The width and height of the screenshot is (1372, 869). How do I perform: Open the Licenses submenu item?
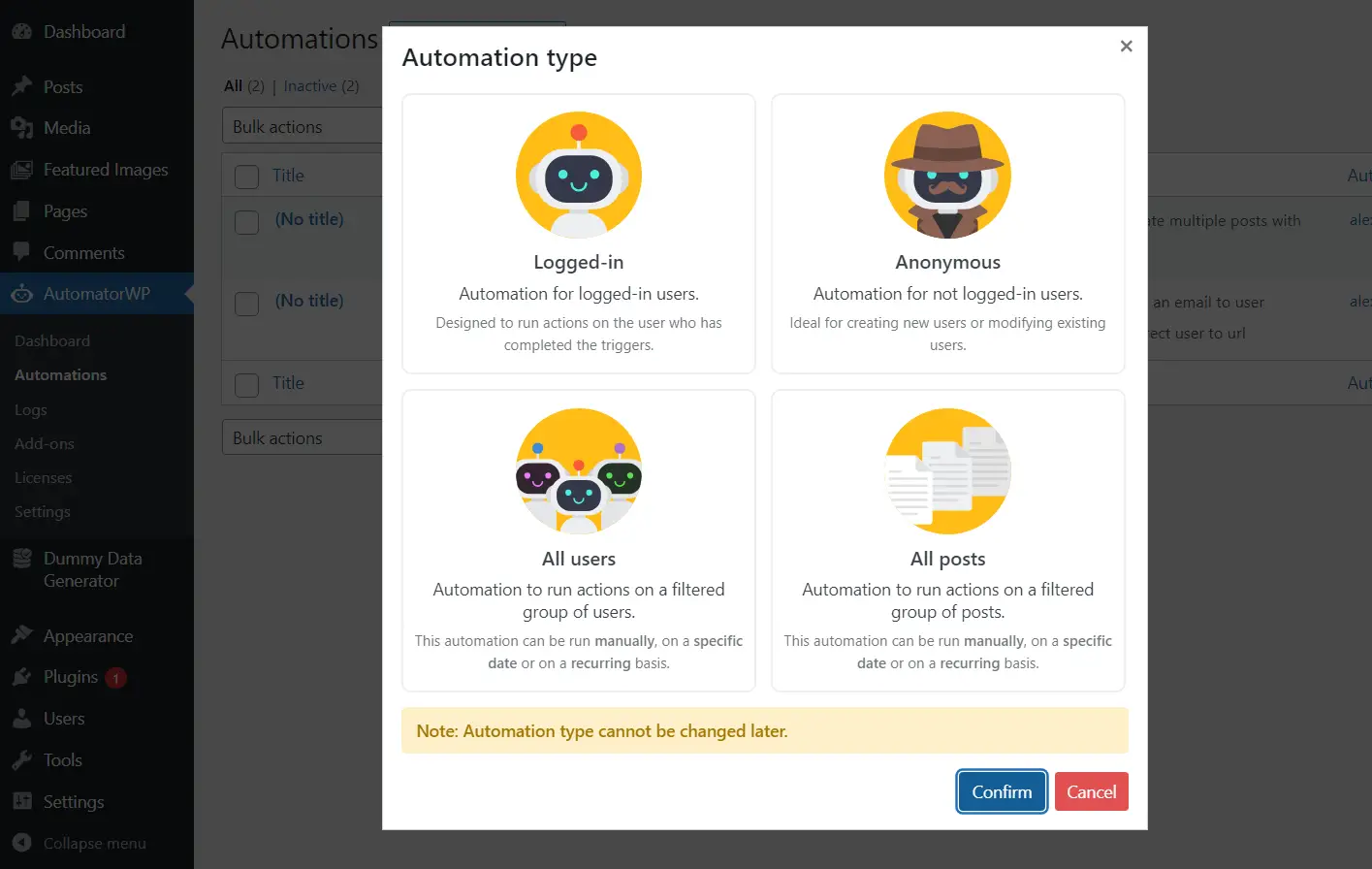tap(44, 478)
